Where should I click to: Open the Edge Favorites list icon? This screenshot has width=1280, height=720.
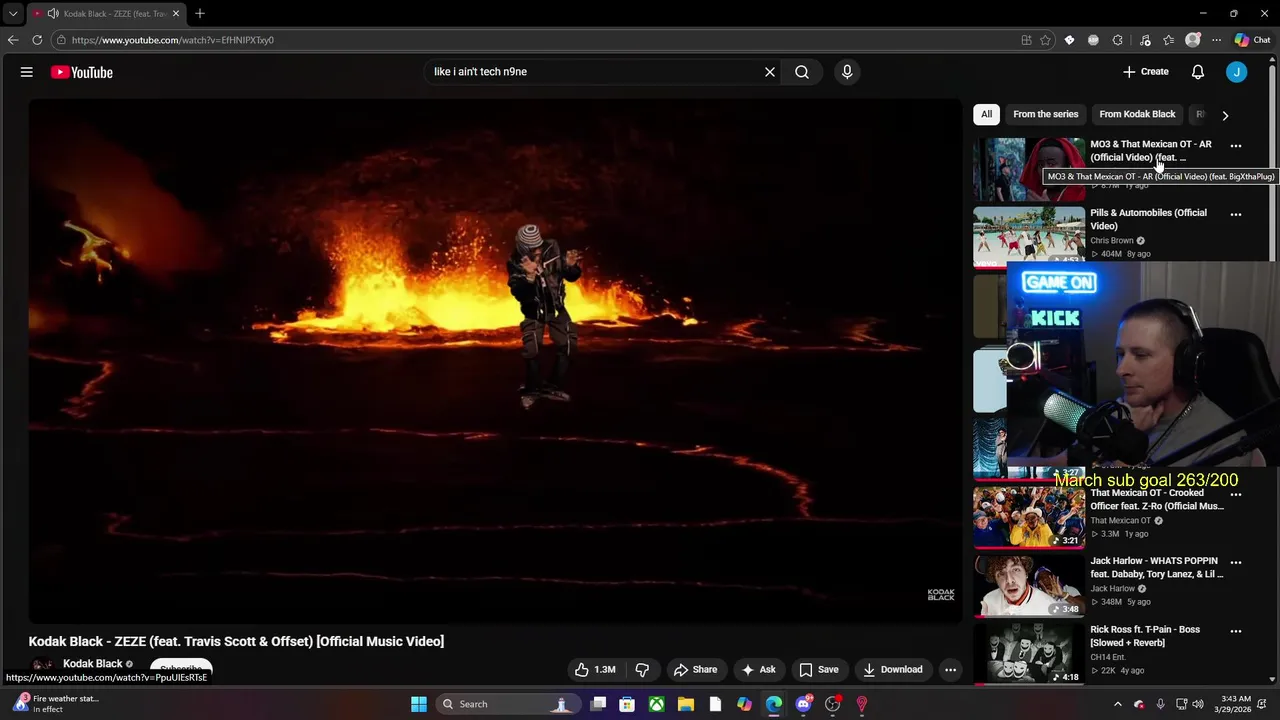(1169, 40)
